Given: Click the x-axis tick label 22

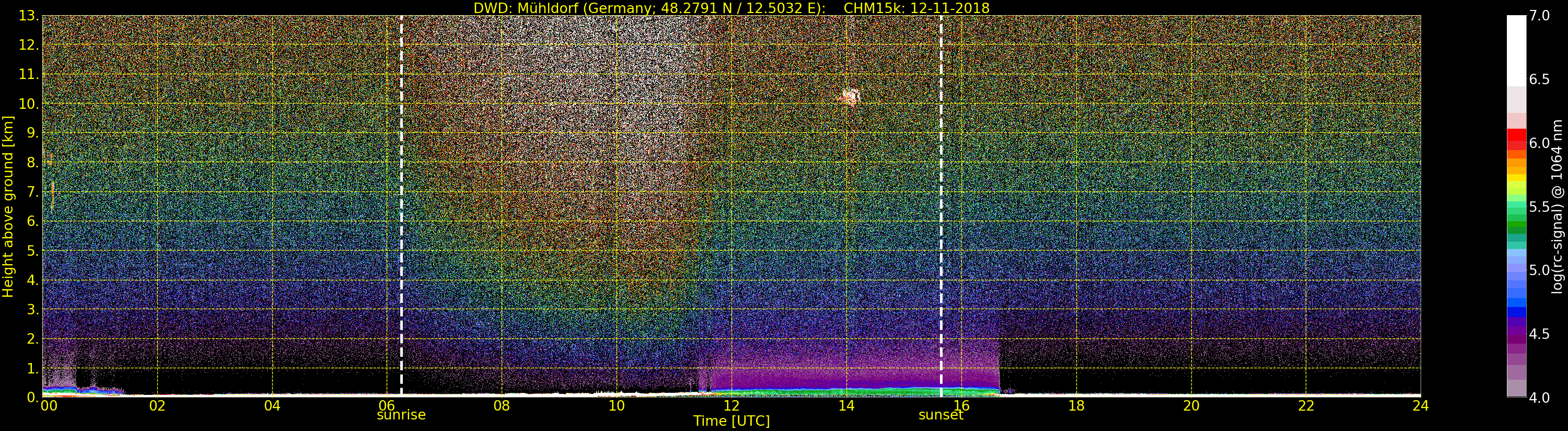Looking at the screenshot, I should [1306, 406].
